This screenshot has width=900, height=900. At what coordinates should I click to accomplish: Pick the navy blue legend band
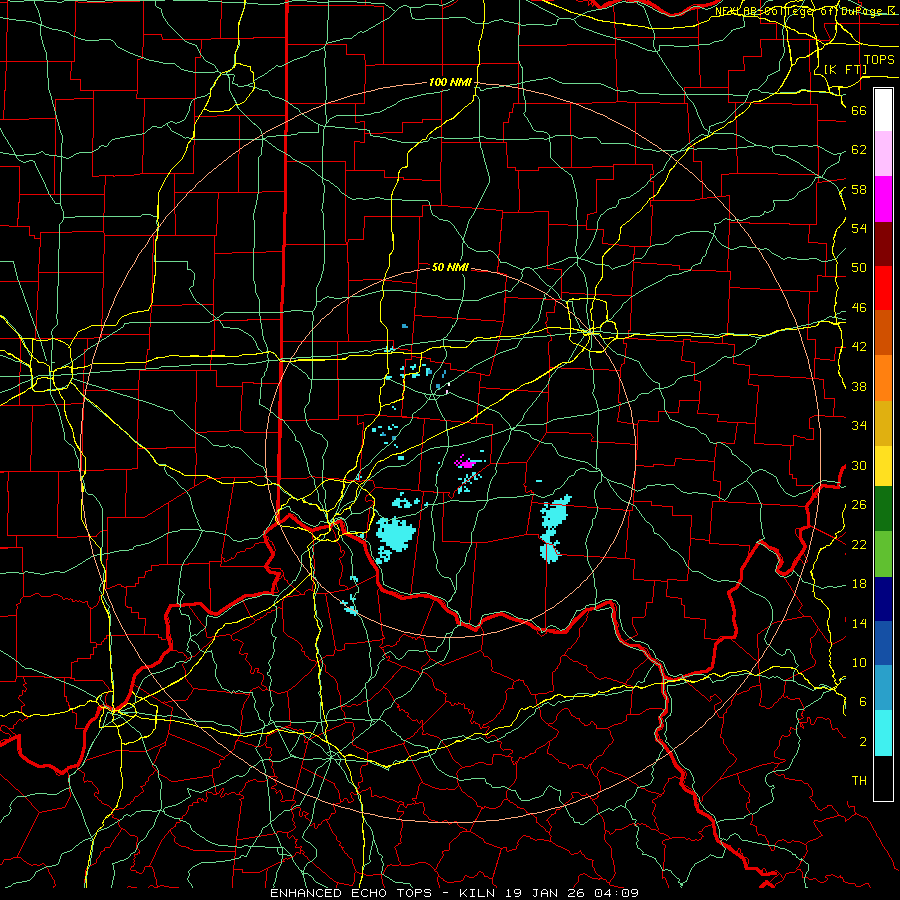point(883,599)
